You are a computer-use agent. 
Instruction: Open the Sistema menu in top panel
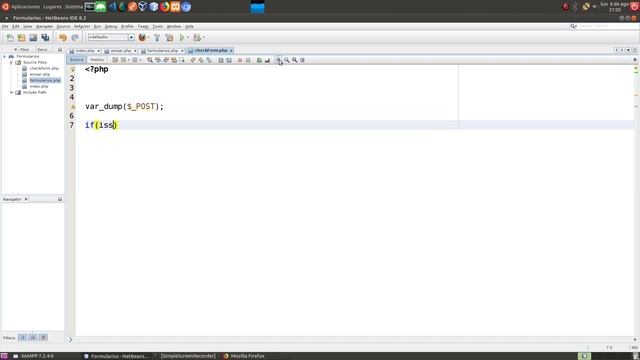coord(73,7)
